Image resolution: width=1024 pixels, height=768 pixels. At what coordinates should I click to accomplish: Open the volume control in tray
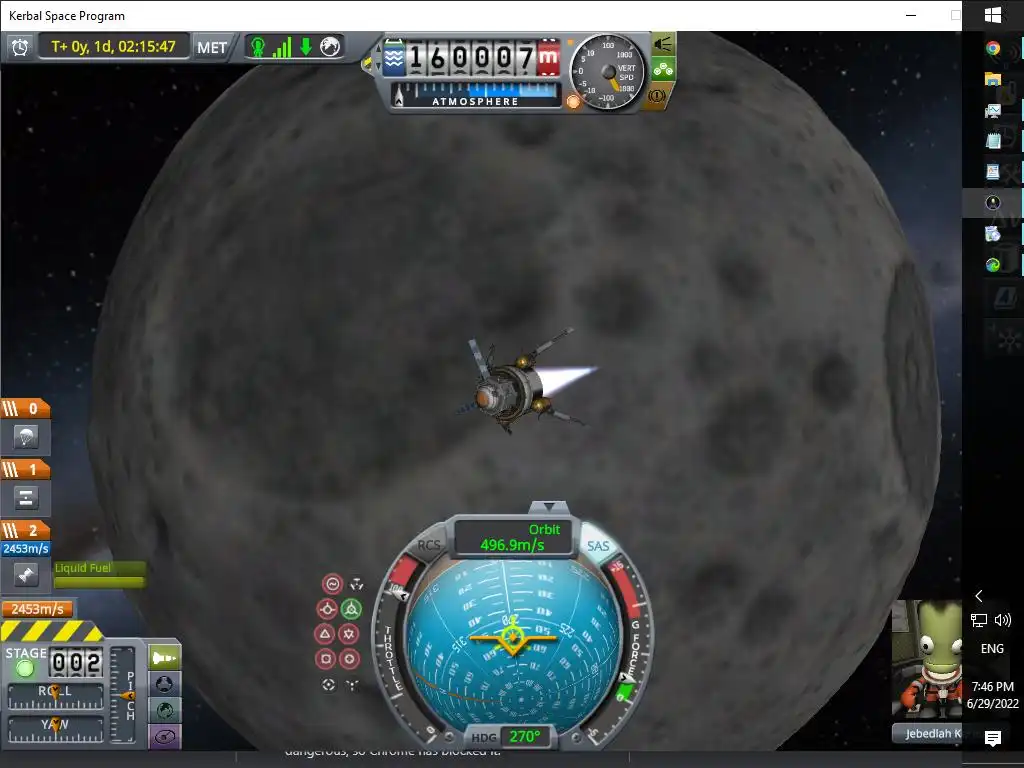1003,620
